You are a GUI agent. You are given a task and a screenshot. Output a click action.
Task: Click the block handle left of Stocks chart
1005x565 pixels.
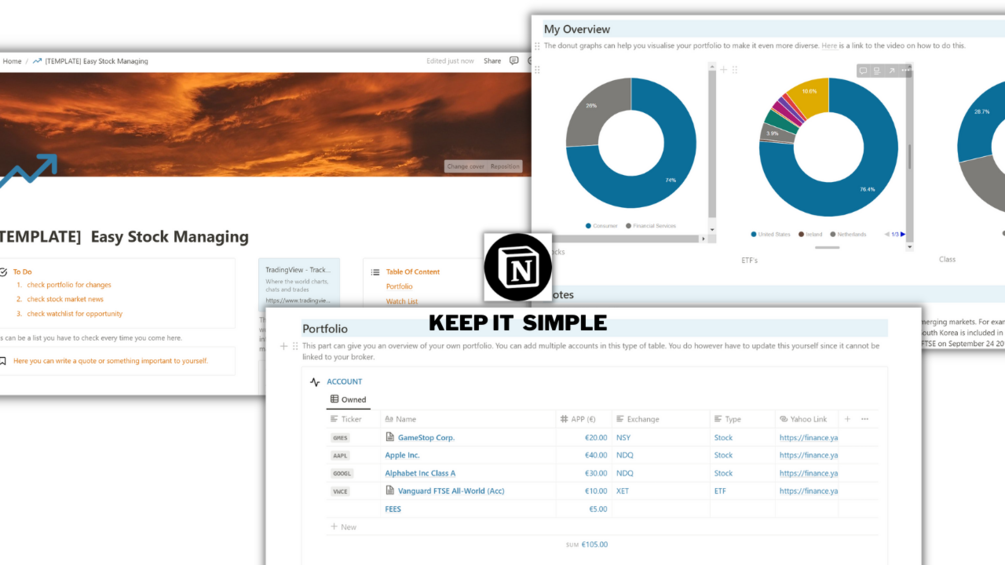coord(537,69)
